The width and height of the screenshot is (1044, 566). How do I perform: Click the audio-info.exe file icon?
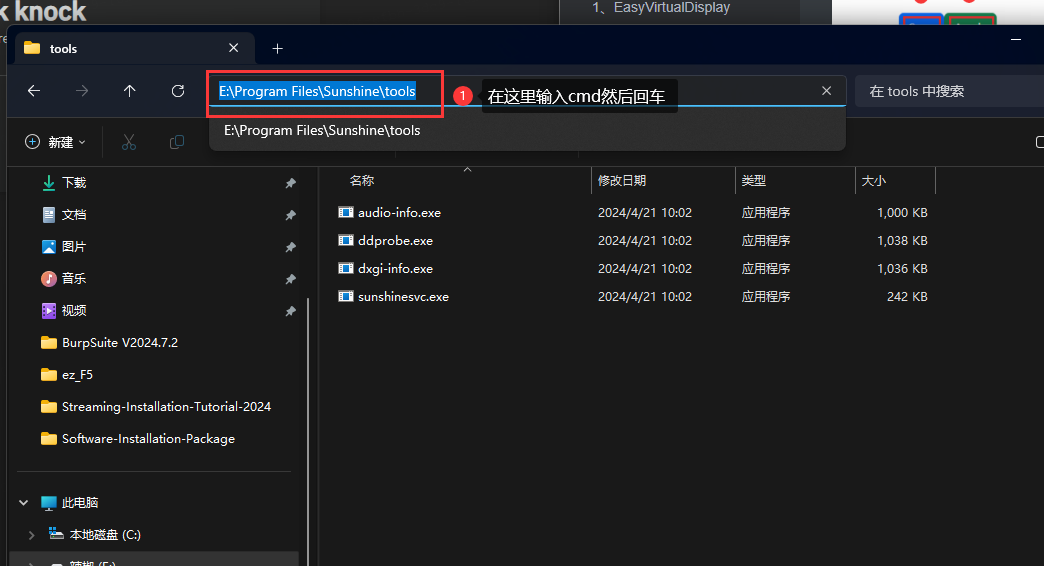tap(346, 212)
